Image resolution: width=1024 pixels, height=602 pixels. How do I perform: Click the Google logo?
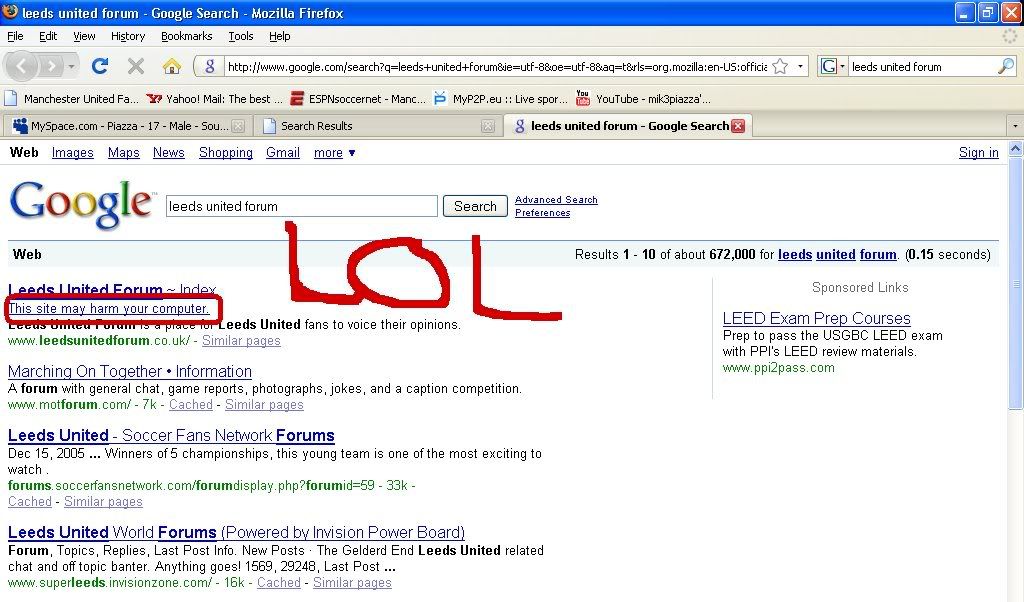(82, 205)
